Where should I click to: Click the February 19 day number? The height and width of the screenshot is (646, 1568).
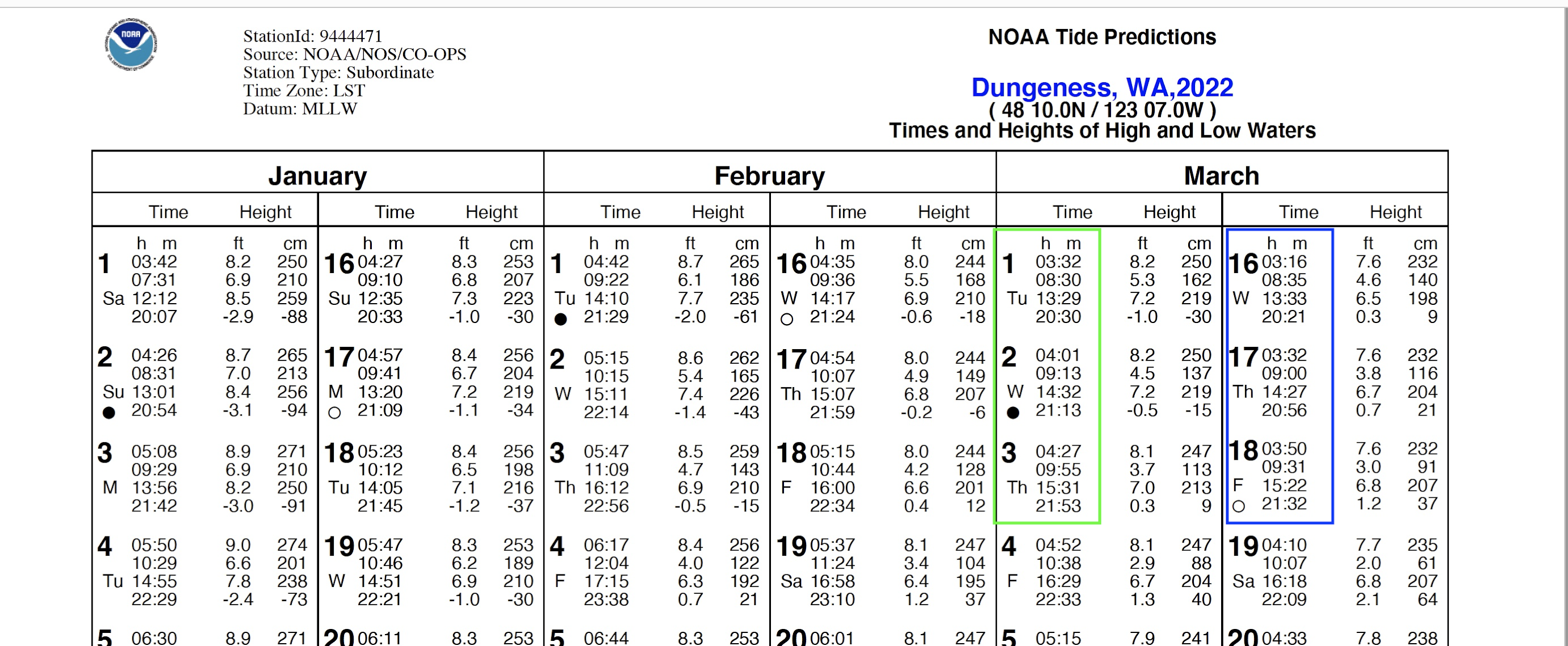pyautogui.click(x=791, y=546)
